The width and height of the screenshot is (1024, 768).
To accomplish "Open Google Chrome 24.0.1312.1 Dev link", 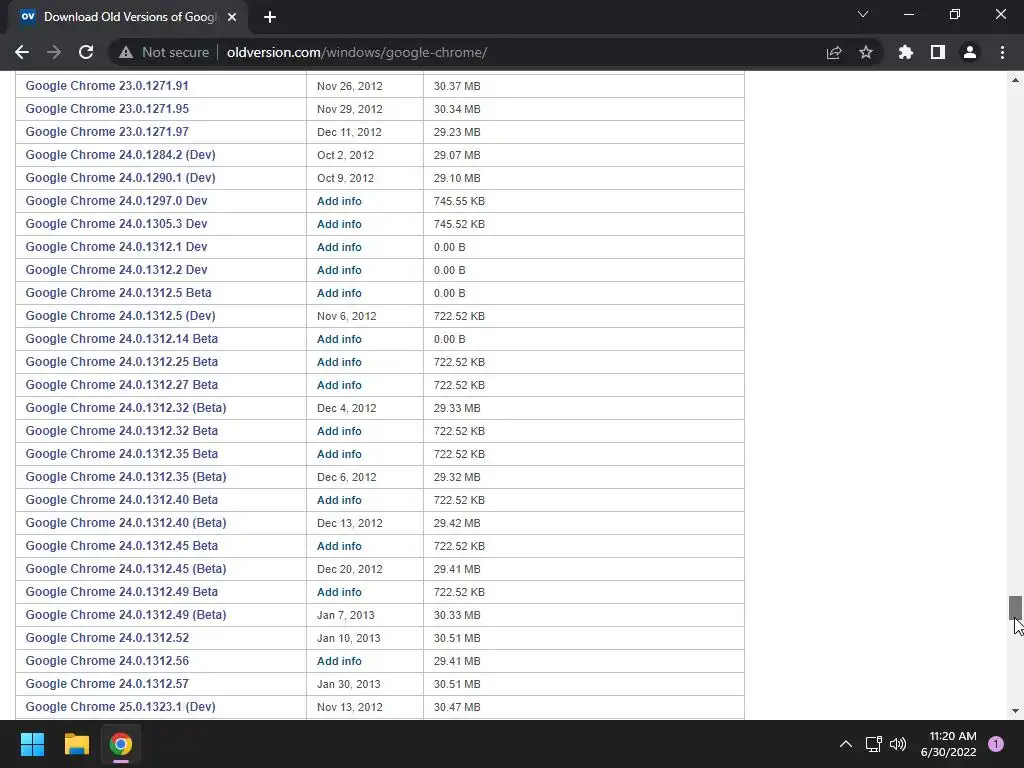I will [116, 247].
